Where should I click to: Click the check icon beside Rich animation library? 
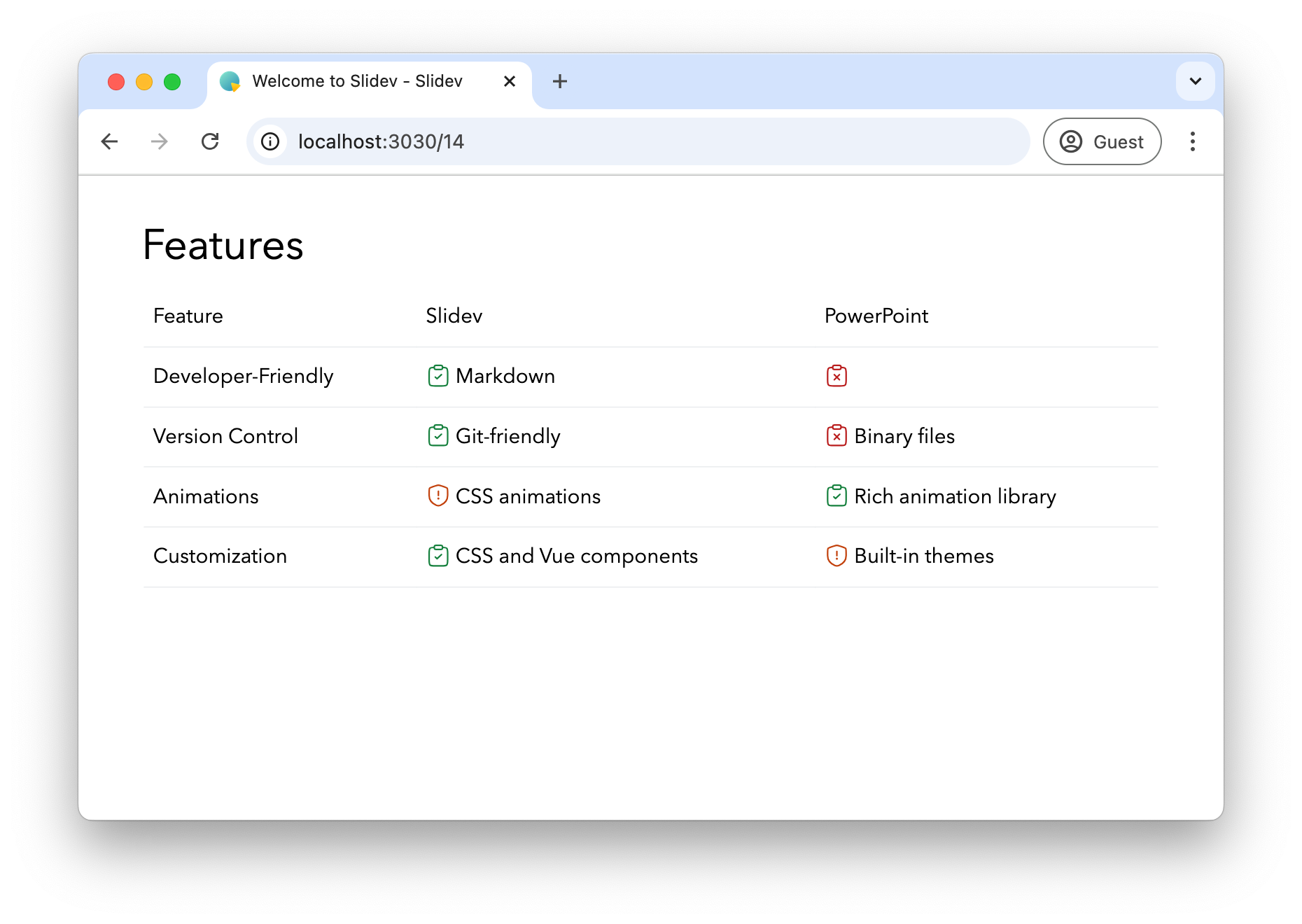(836, 496)
